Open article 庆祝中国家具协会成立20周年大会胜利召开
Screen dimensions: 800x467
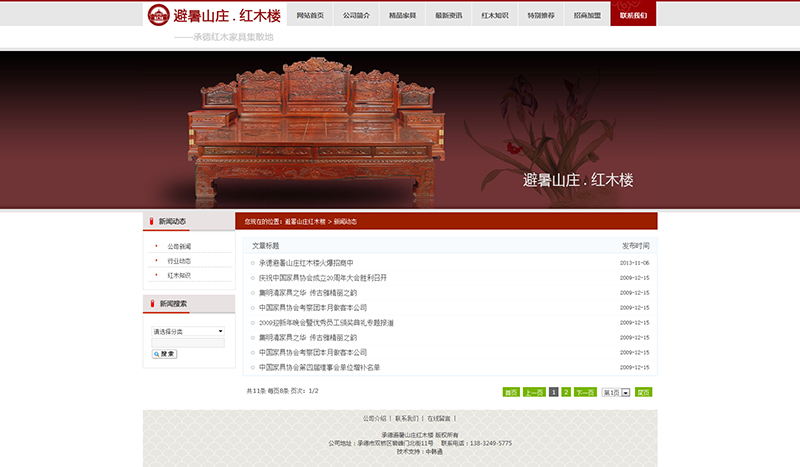323,278
